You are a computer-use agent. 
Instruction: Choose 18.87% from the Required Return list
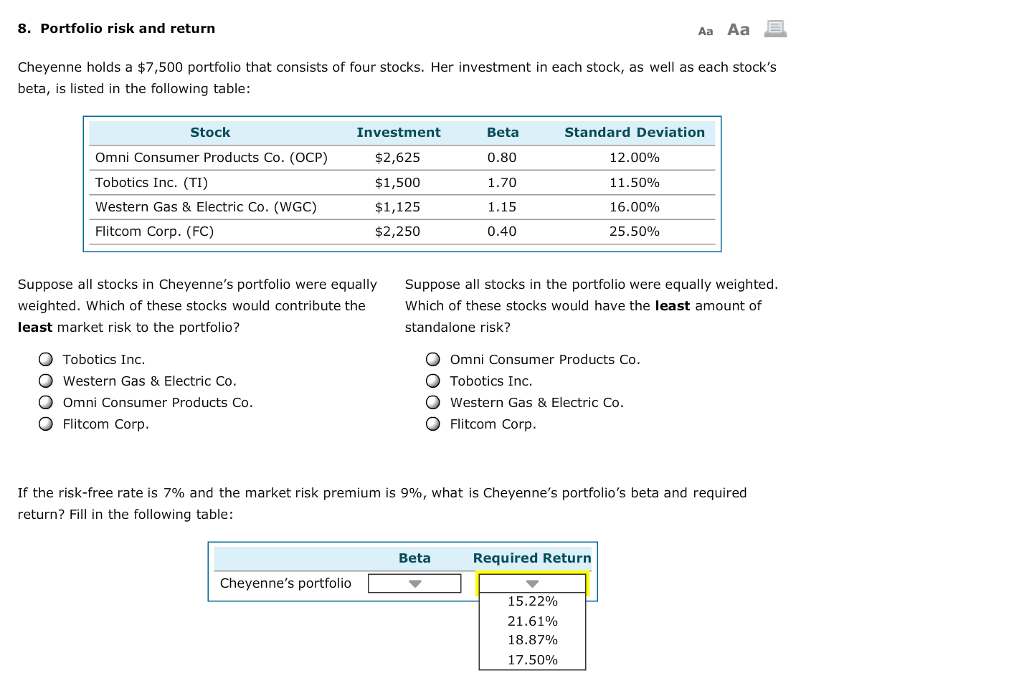click(x=532, y=640)
